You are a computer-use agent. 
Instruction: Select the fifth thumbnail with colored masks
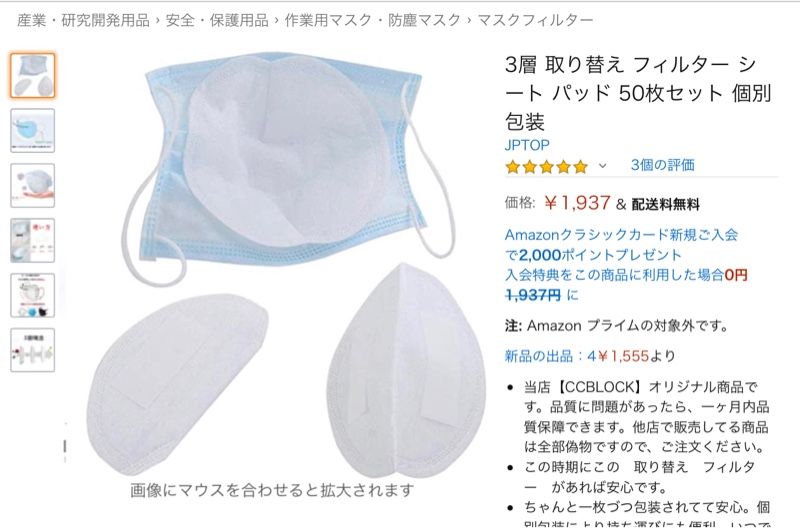coord(33,295)
